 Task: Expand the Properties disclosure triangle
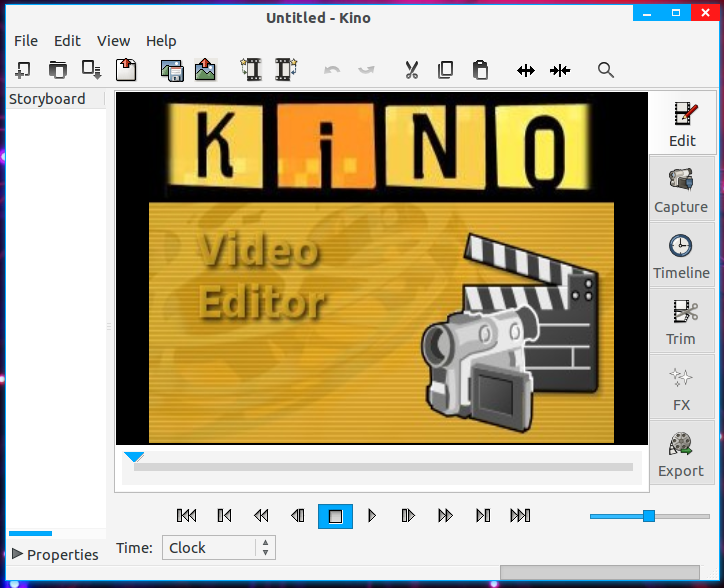[x=17, y=553]
